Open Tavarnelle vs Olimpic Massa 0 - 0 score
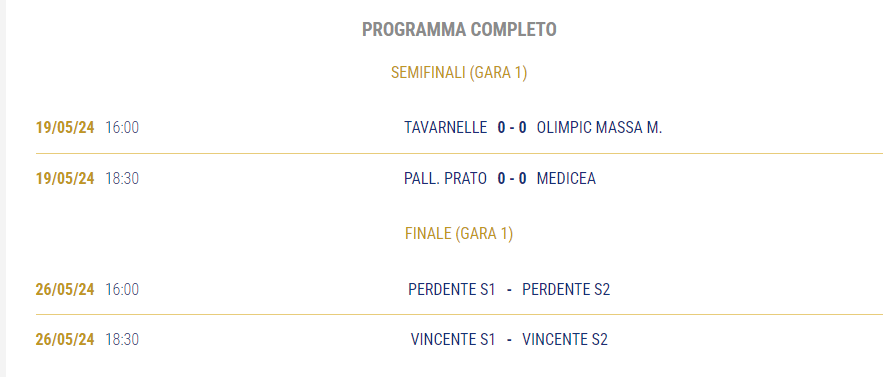This screenshot has height=377, width=891. pos(512,127)
